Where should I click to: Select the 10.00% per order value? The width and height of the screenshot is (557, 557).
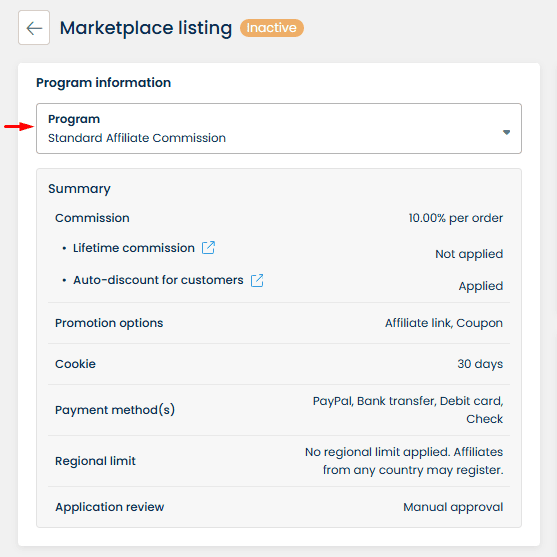point(455,218)
